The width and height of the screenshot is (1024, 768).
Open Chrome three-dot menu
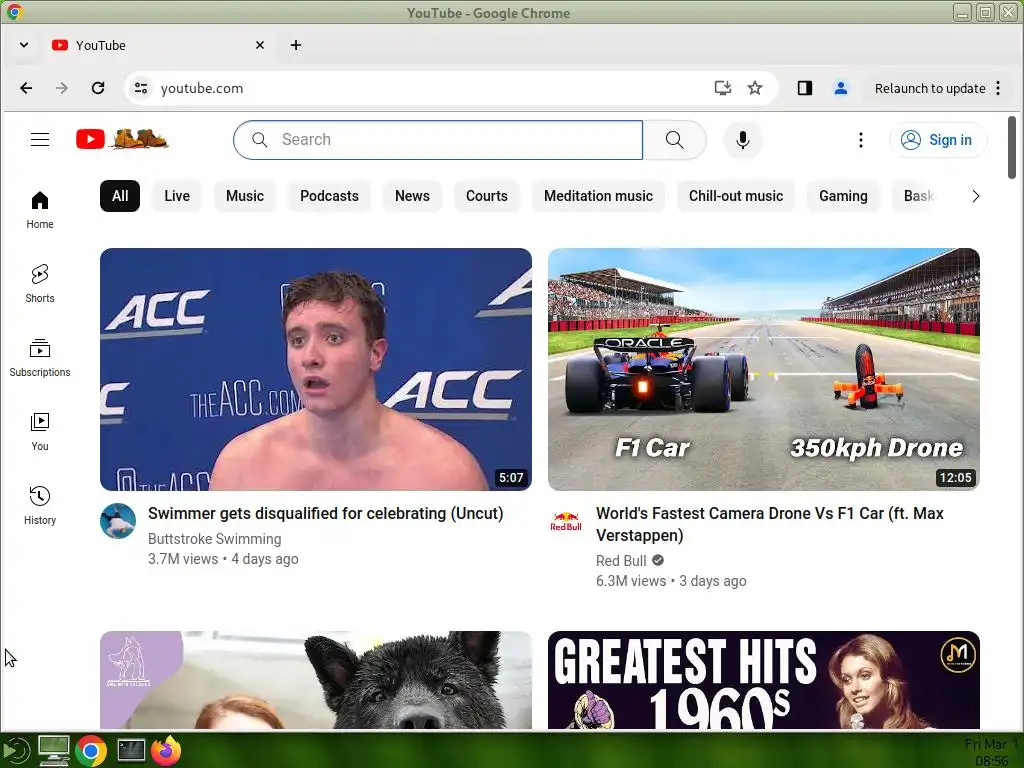(x=998, y=88)
